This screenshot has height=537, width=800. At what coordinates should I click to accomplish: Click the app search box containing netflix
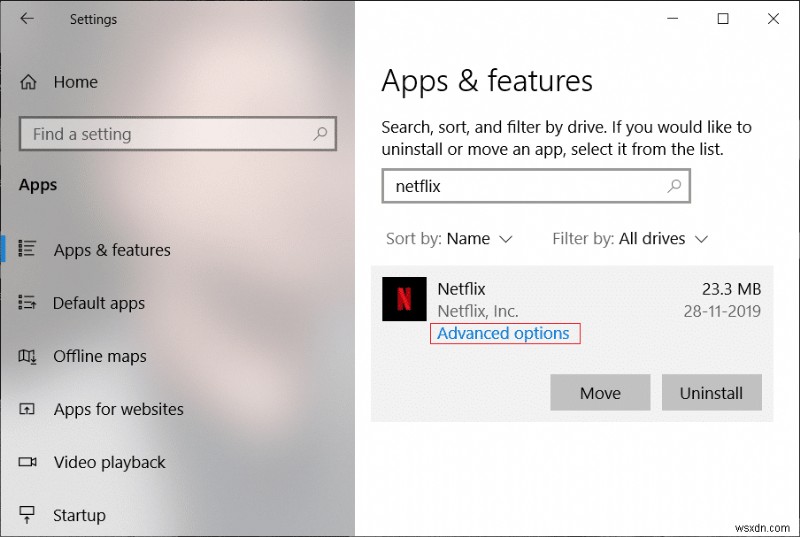pyautogui.click(x=525, y=186)
